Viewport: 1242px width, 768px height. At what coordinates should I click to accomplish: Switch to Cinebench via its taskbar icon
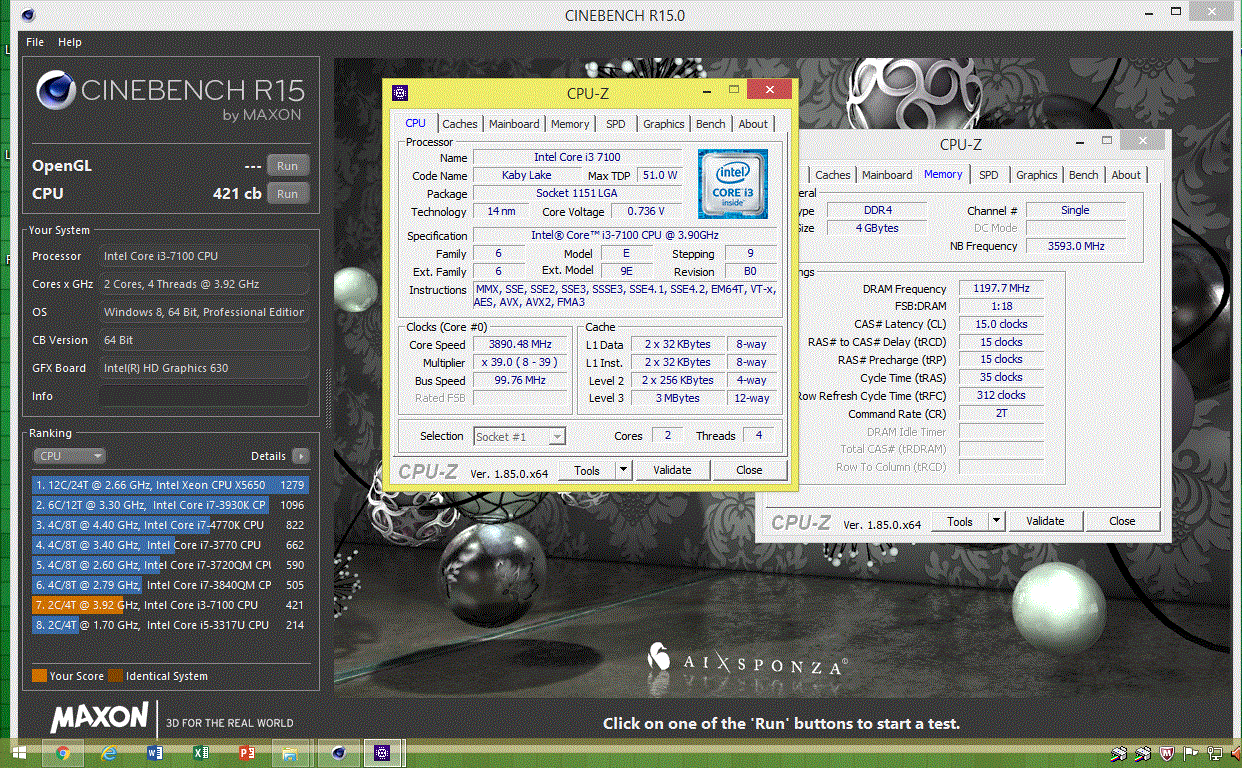pyautogui.click(x=339, y=753)
